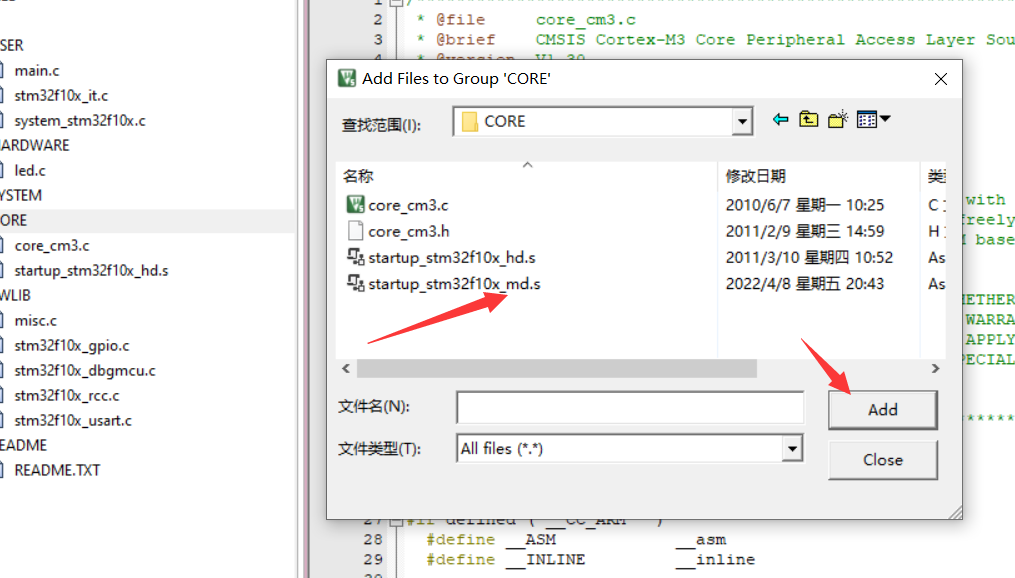Click editor line 29 with #define __INLINE
The width and height of the screenshot is (1015, 578).
(590, 559)
